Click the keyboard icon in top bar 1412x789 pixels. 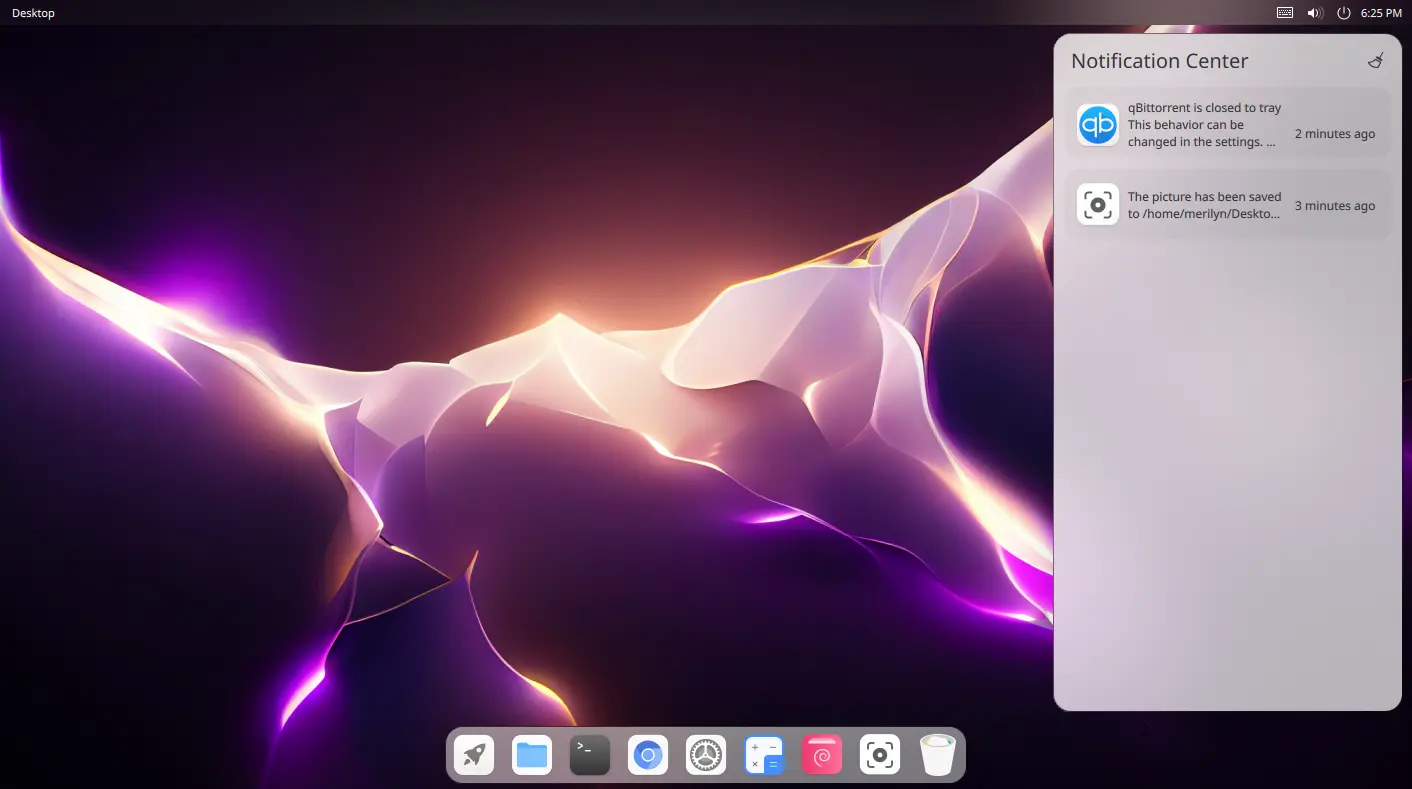point(1286,13)
